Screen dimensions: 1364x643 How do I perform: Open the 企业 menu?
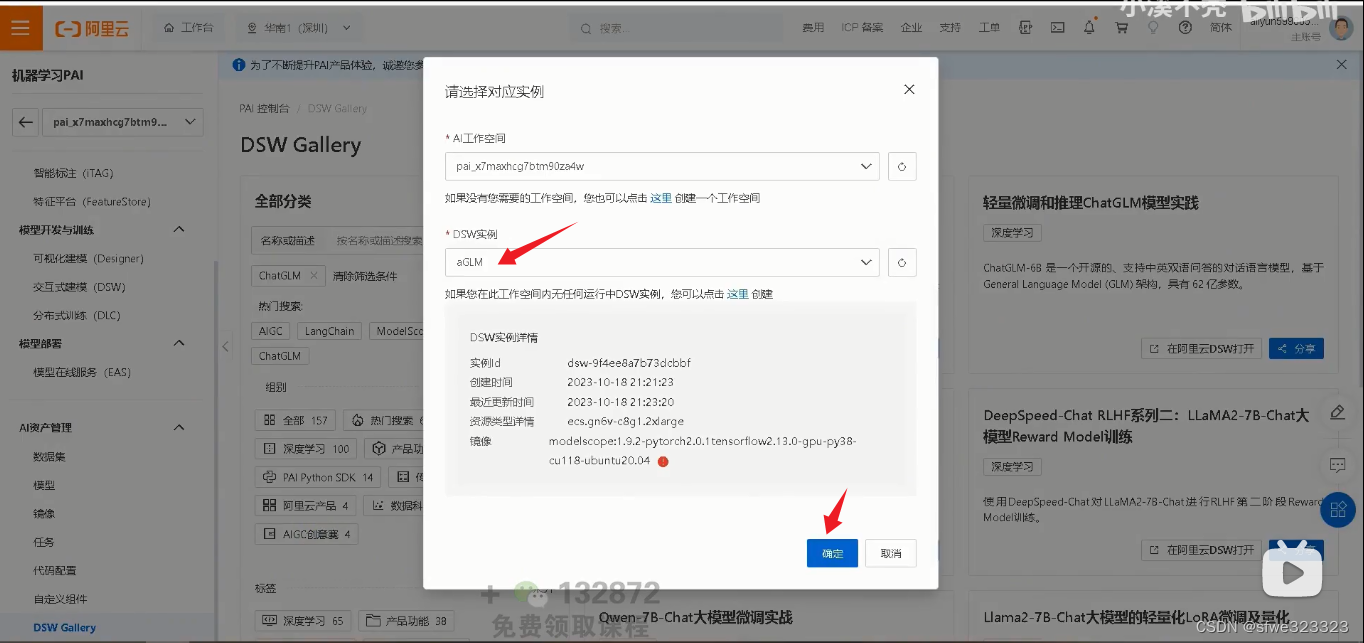(x=911, y=28)
